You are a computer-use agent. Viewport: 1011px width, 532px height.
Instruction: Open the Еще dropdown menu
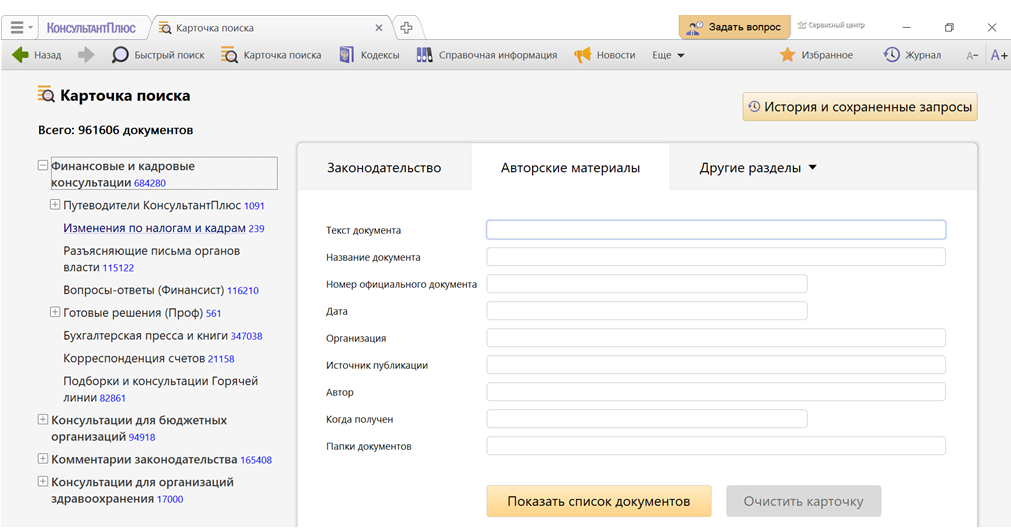click(668, 55)
